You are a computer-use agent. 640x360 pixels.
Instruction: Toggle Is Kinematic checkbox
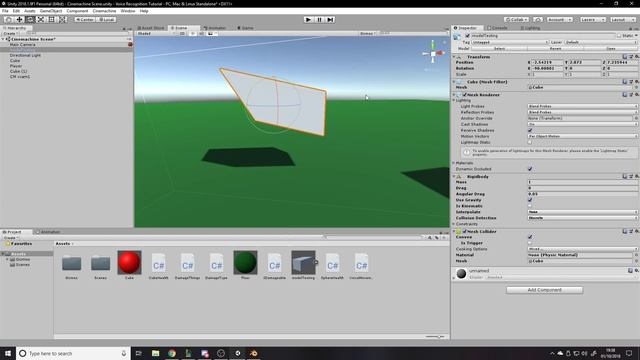pyautogui.click(x=530, y=206)
